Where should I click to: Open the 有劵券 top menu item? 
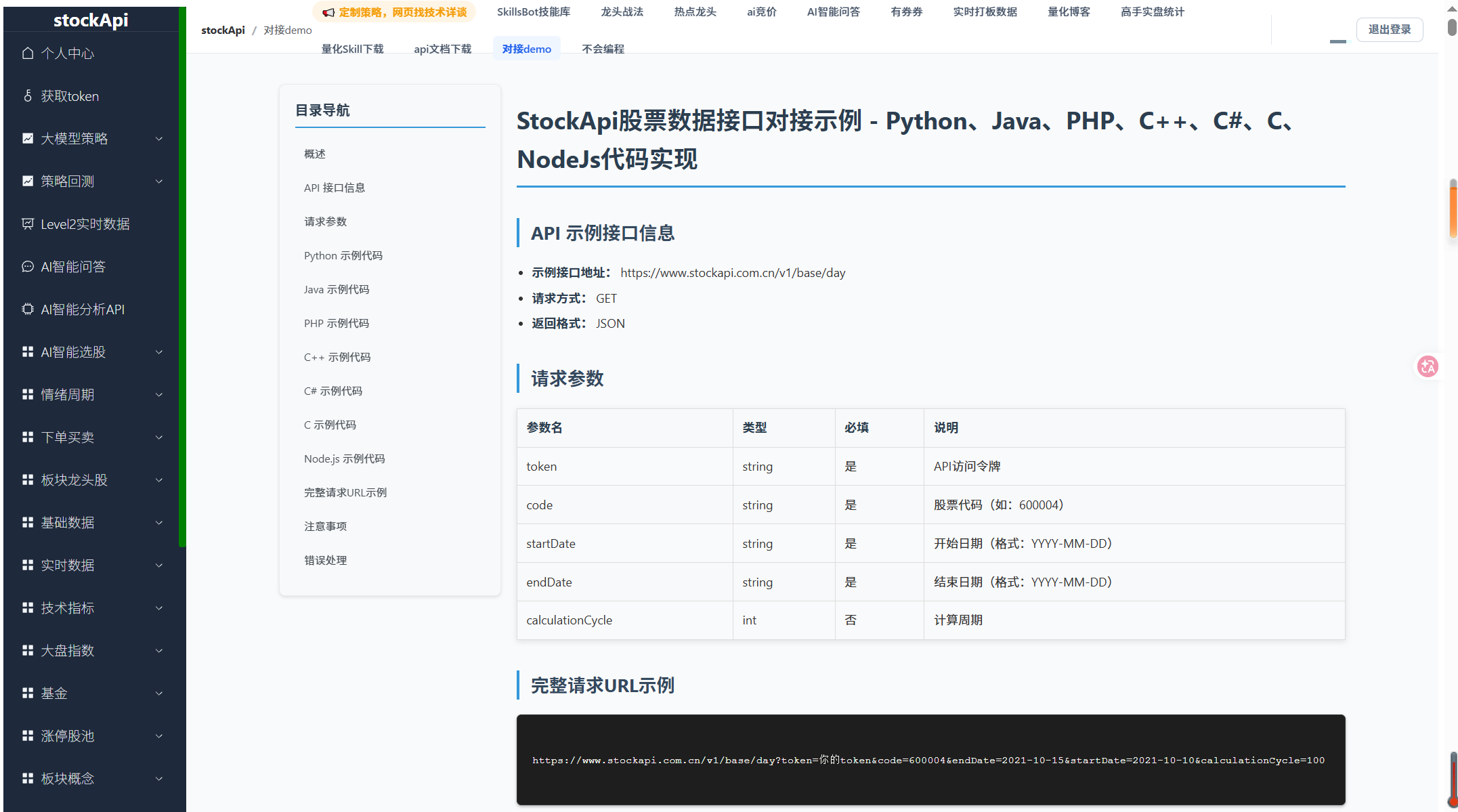(x=907, y=12)
